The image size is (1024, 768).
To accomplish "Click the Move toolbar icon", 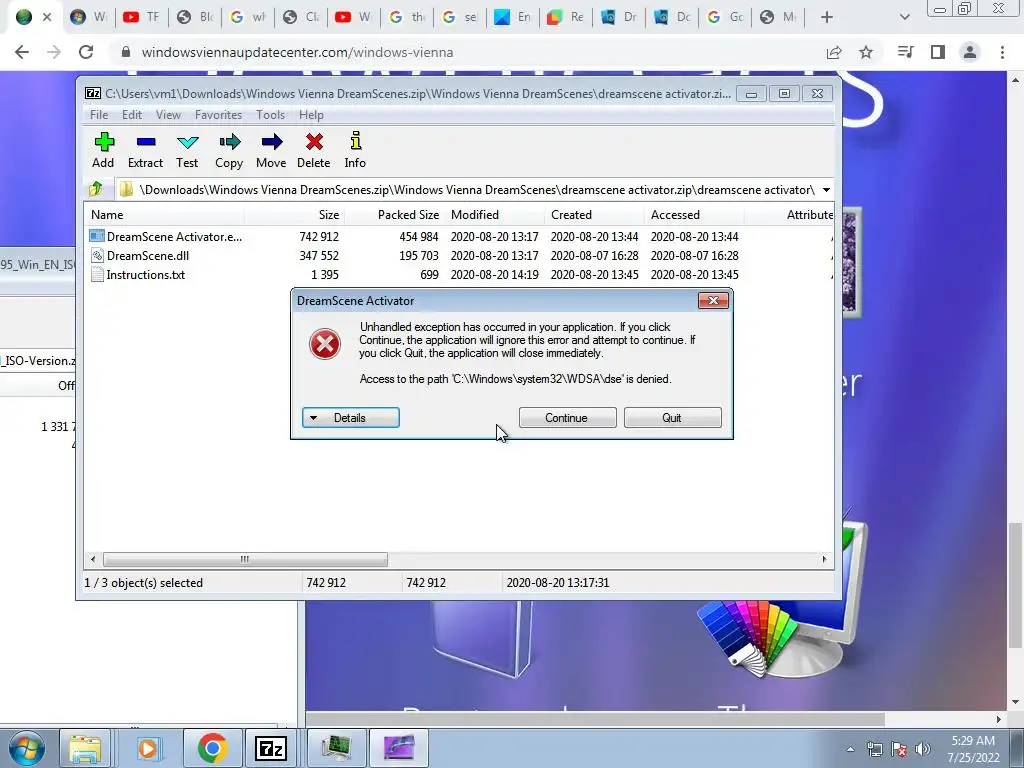I will 271,150.
